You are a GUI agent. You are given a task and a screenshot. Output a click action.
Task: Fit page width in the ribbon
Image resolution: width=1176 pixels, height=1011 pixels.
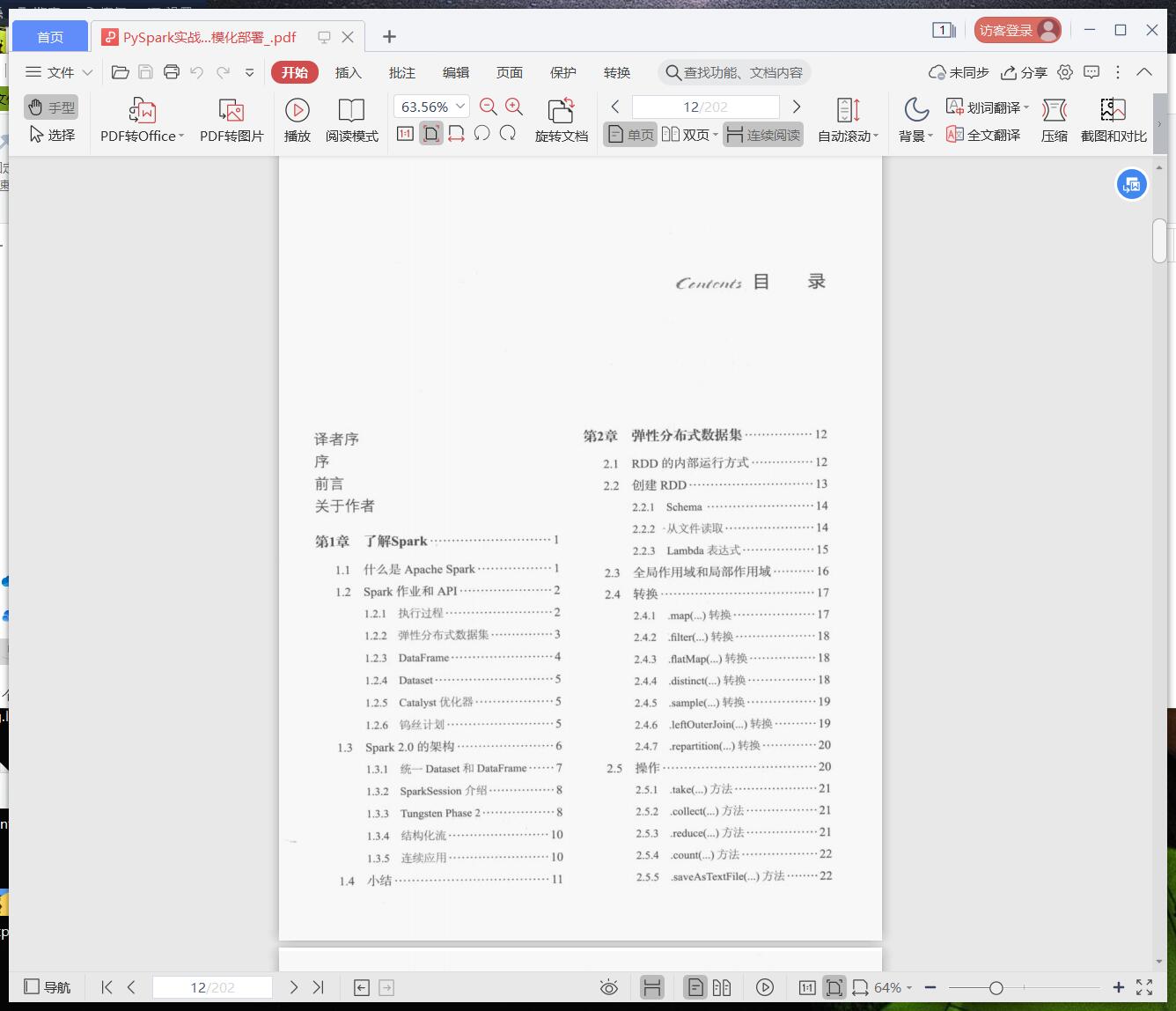(x=456, y=134)
